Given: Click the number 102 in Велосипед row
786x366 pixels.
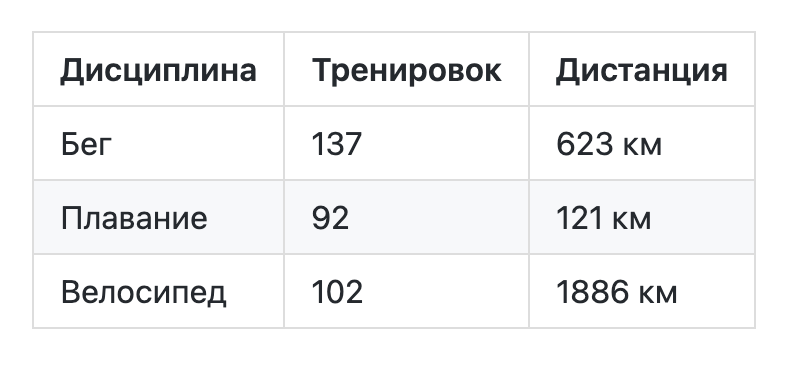Looking at the screenshot, I should 337,292.
